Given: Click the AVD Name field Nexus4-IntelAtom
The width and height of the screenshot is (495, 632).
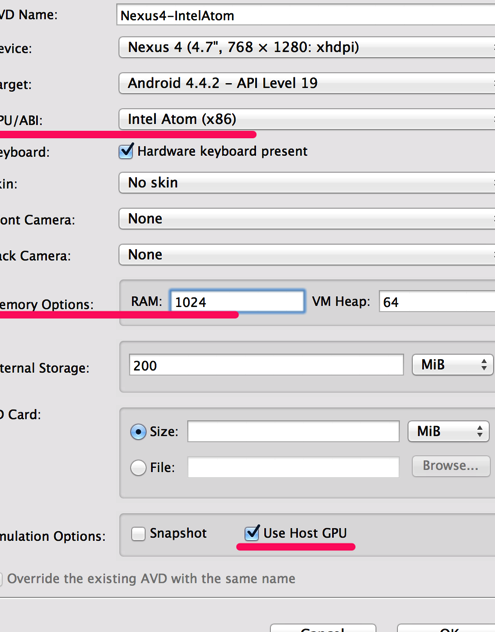Looking at the screenshot, I should [306, 15].
